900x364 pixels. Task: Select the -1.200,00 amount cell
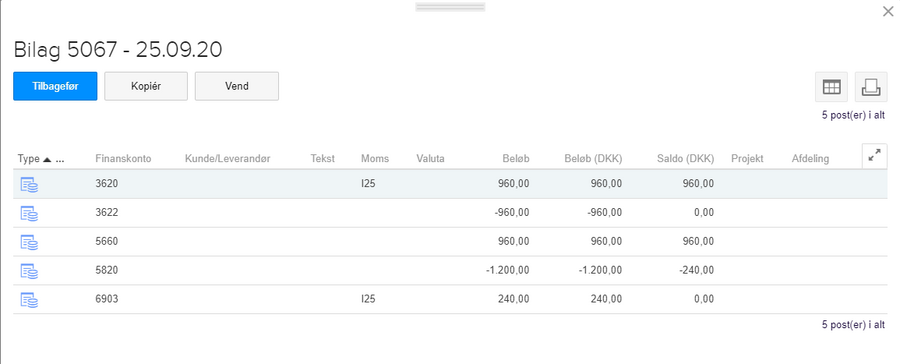[507, 270]
